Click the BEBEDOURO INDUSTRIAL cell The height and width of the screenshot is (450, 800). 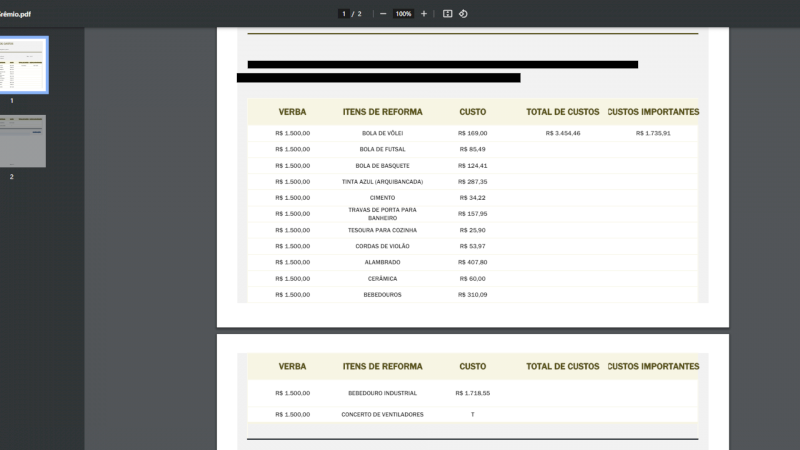click(x=383, y=393)
